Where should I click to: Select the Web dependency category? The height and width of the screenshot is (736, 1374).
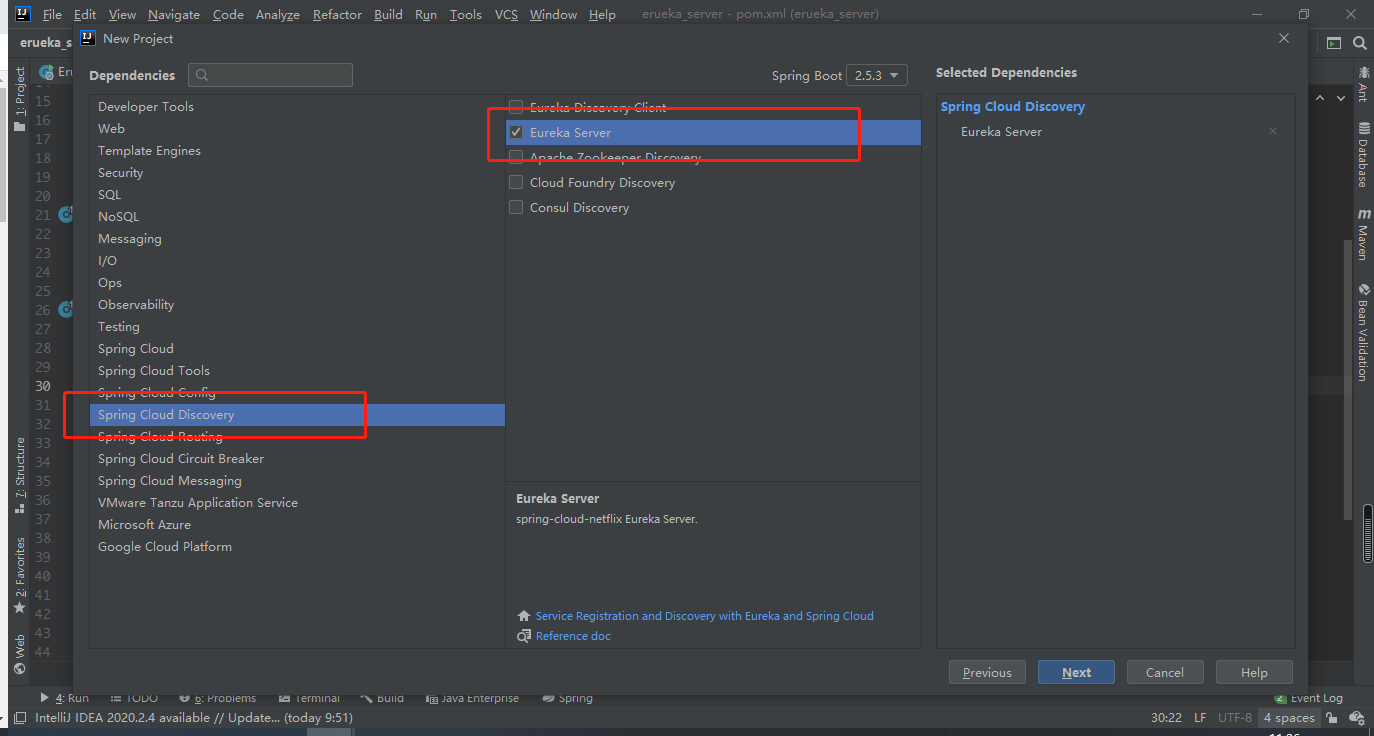click(x=297, y=128)
